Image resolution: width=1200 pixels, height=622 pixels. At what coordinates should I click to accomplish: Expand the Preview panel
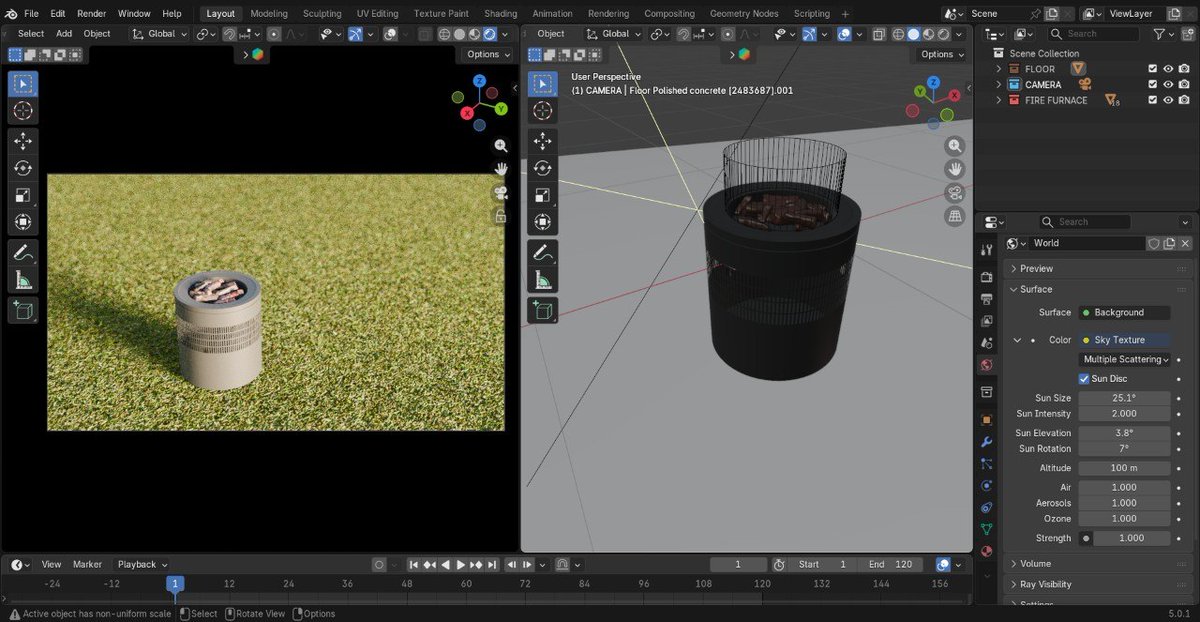[1099, 268]
